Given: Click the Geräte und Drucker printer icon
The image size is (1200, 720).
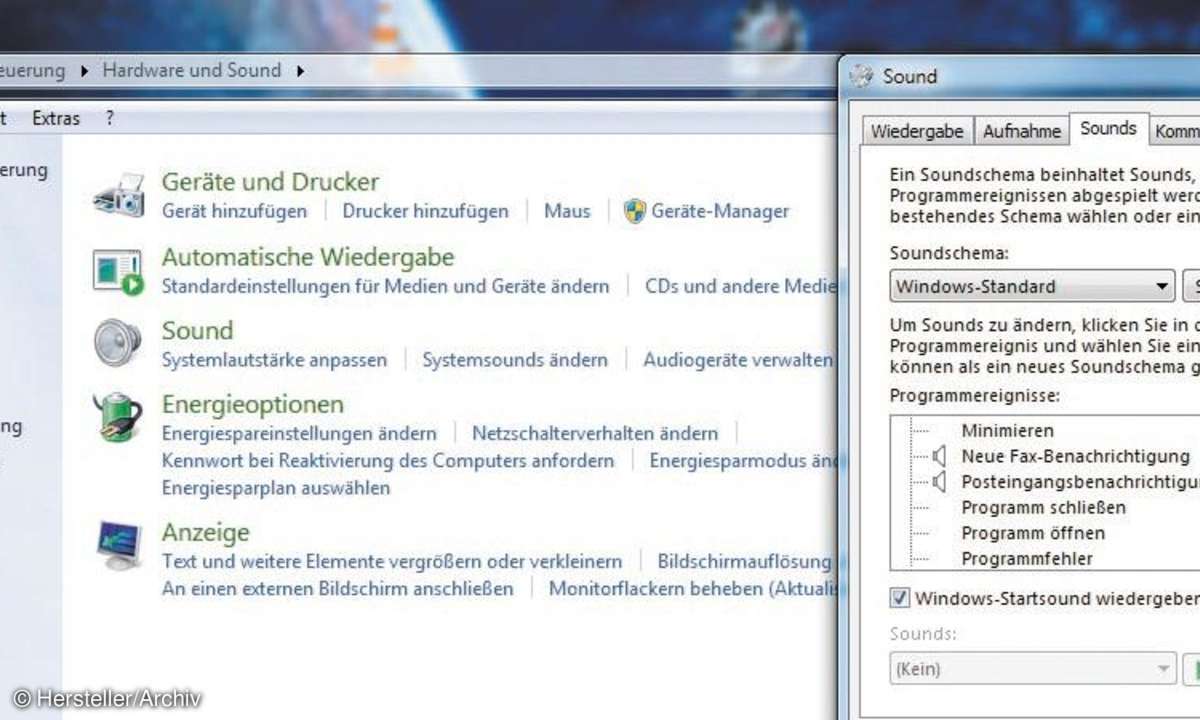Looking at the screenshot, I should tap(119, 195).
